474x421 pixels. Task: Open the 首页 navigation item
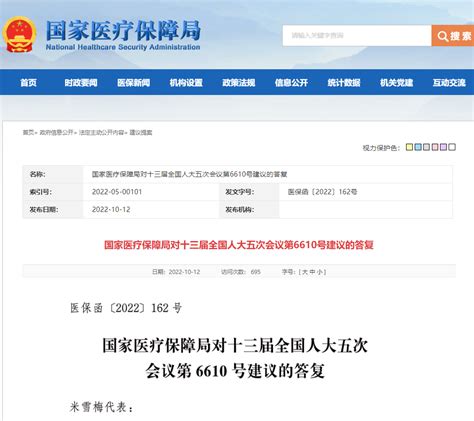point(28,82)
